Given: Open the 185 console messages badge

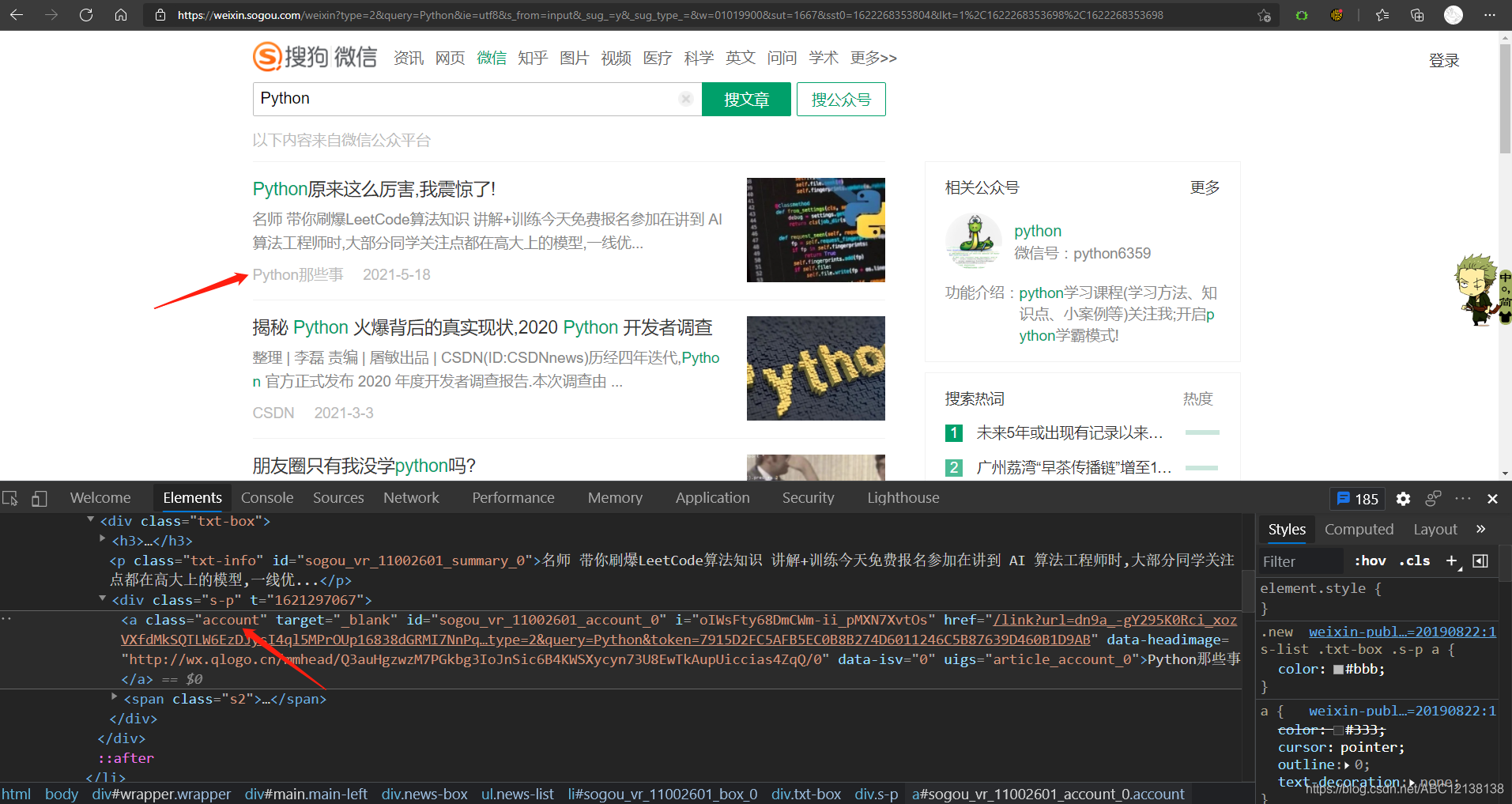Looking at the screenshot, I should (1357, 499).
